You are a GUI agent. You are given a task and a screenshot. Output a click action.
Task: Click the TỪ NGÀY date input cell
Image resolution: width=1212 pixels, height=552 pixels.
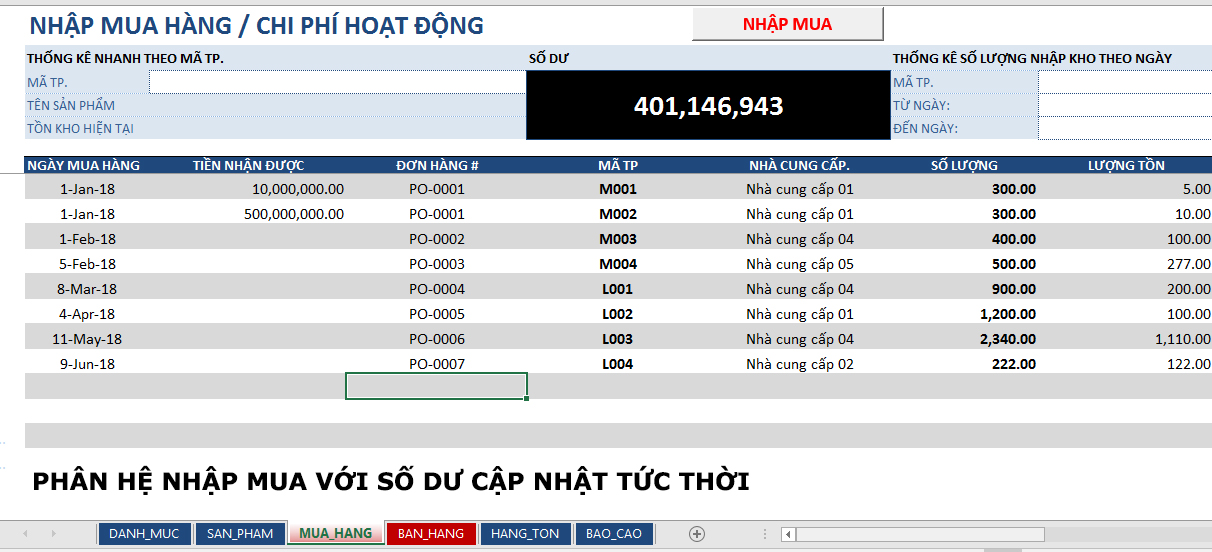1124,105
